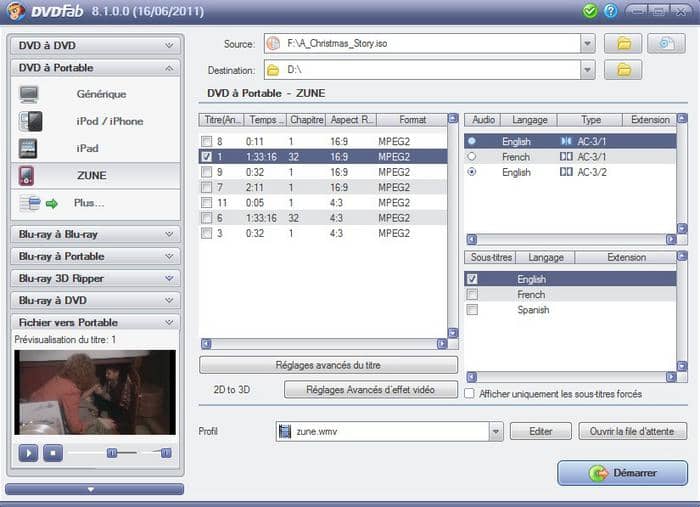Load source from disc image icon

coord(666,44)
